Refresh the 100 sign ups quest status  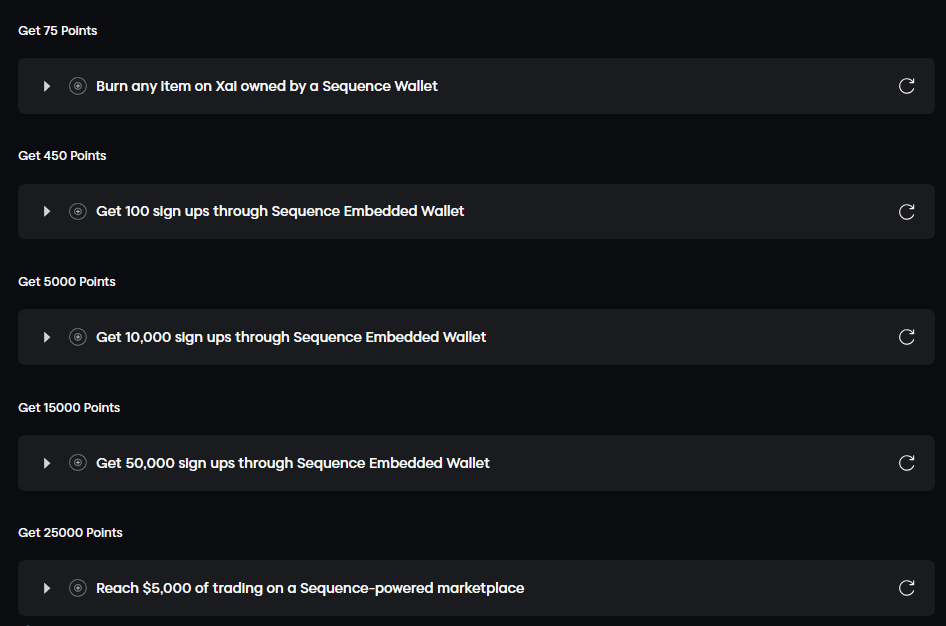907,211
